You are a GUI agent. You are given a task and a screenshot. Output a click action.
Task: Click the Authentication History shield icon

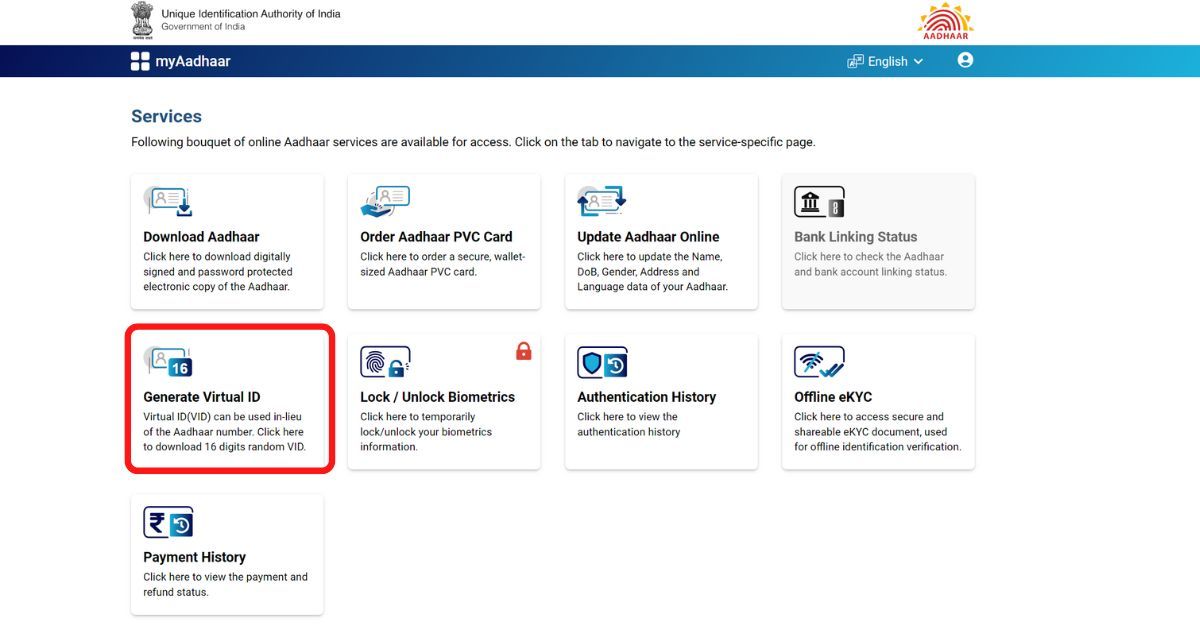tap(602, 362)
